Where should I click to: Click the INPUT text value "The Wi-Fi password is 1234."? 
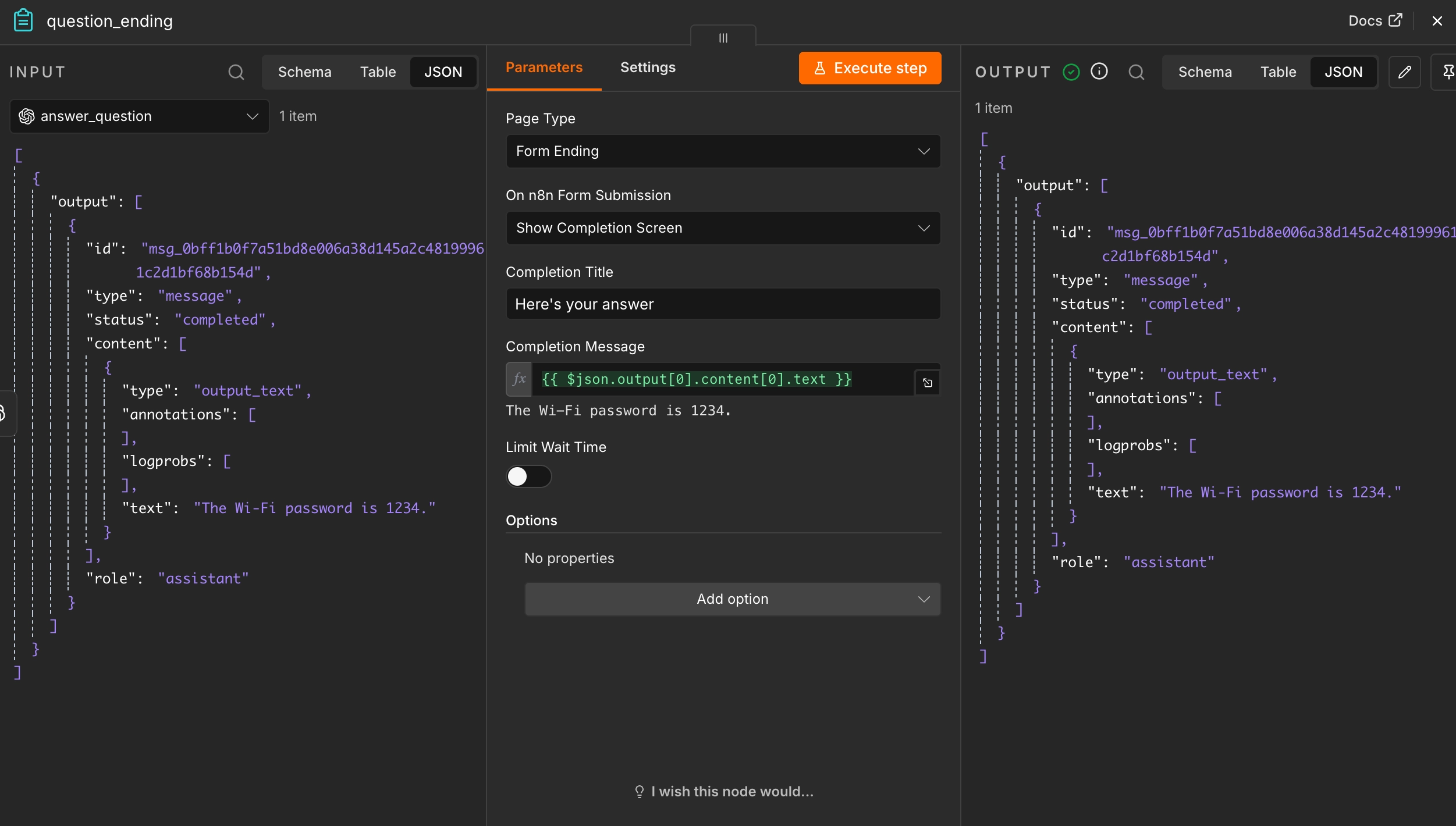[x=314, y=508]
